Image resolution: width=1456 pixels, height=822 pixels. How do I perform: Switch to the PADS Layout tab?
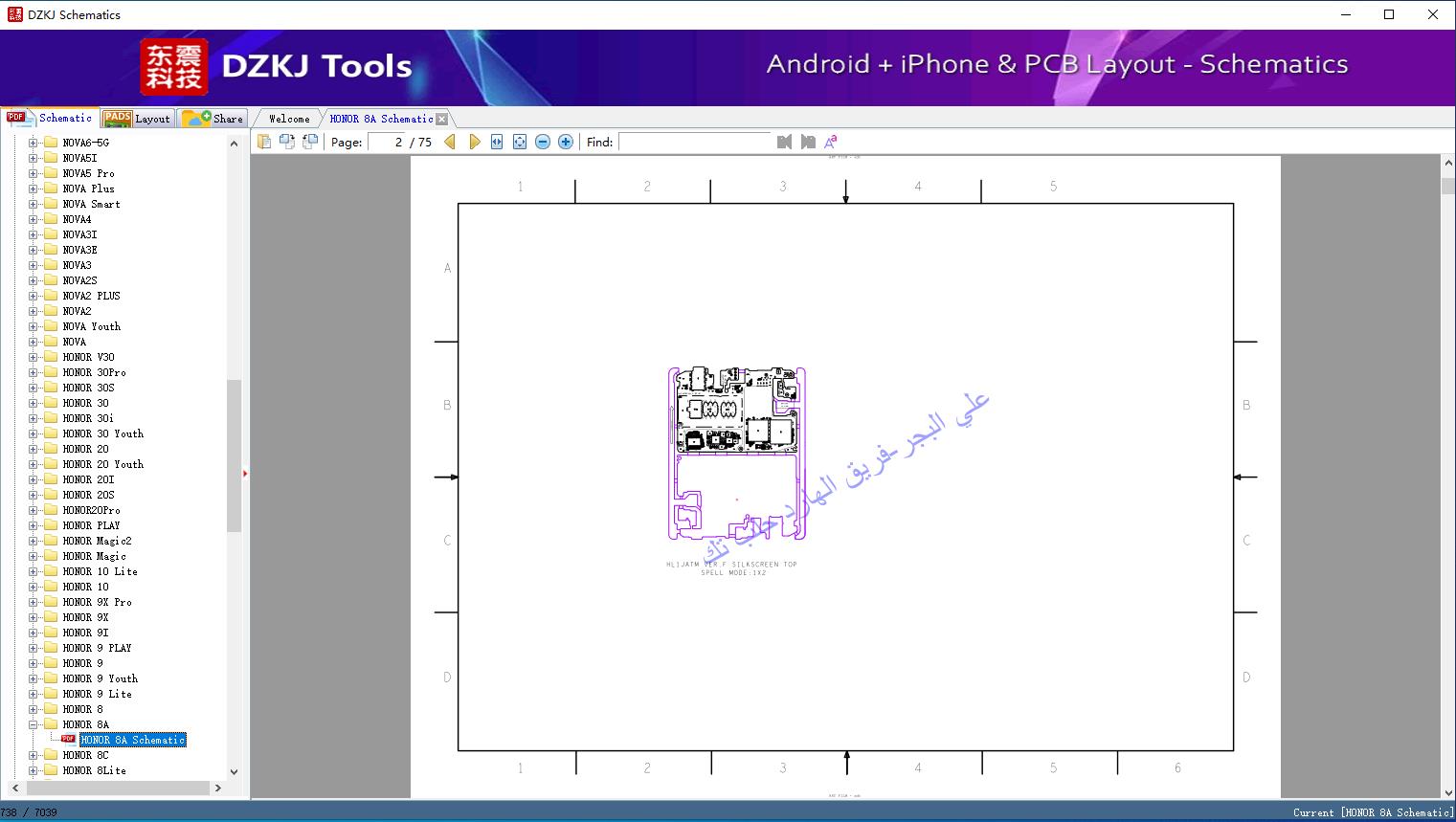137,119
